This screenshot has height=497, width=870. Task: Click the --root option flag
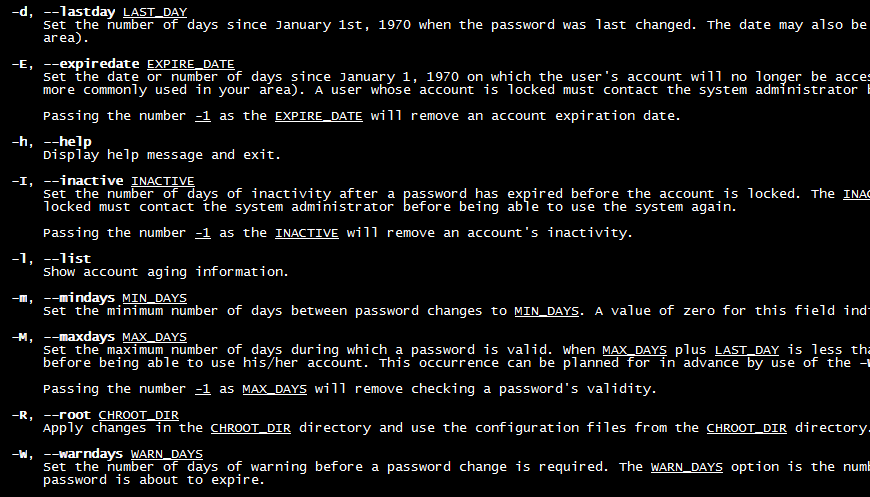point(67,415)
